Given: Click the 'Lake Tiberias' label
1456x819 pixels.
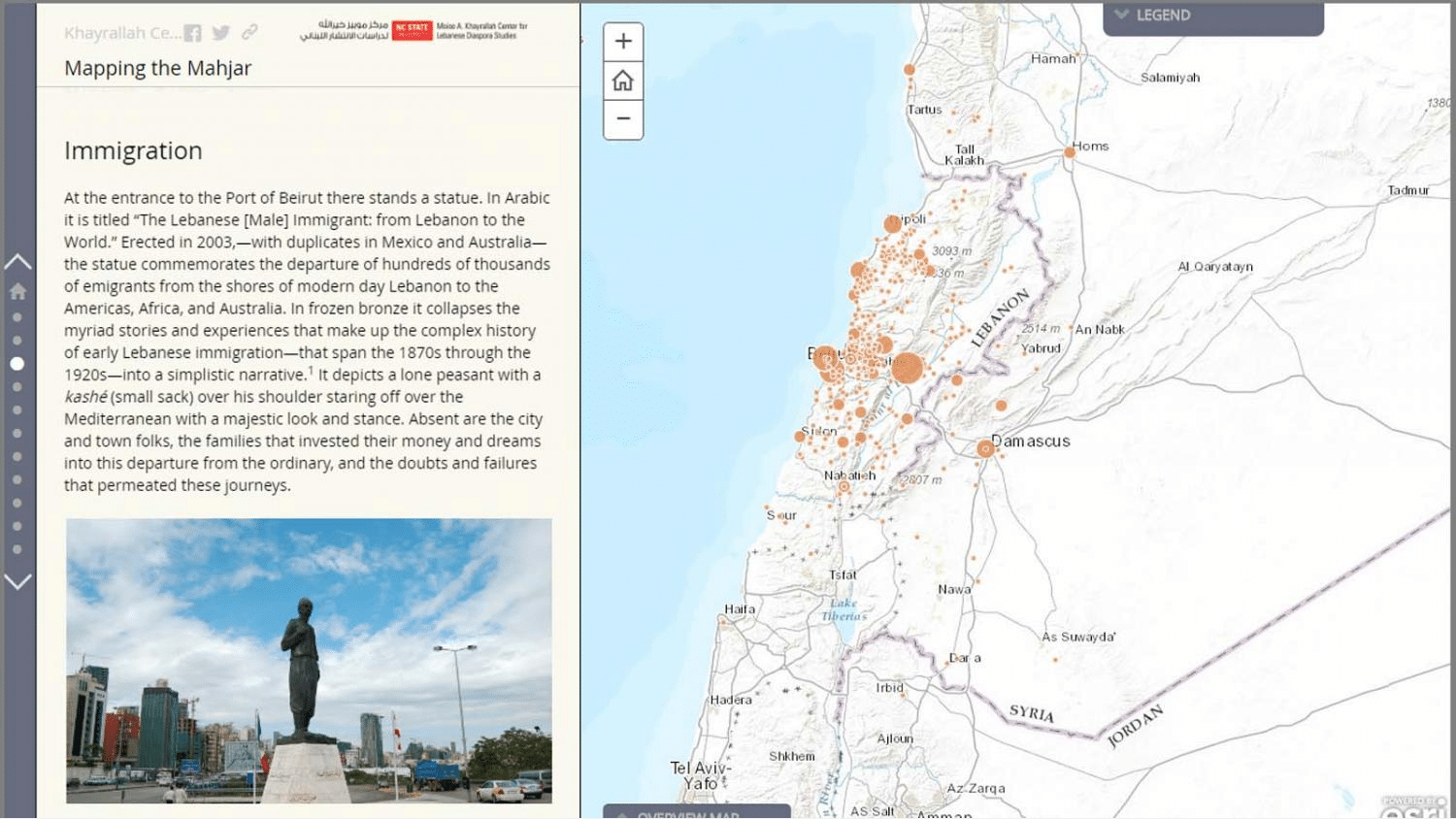Looking at the screenshot, I should click(x=844, y=609).
